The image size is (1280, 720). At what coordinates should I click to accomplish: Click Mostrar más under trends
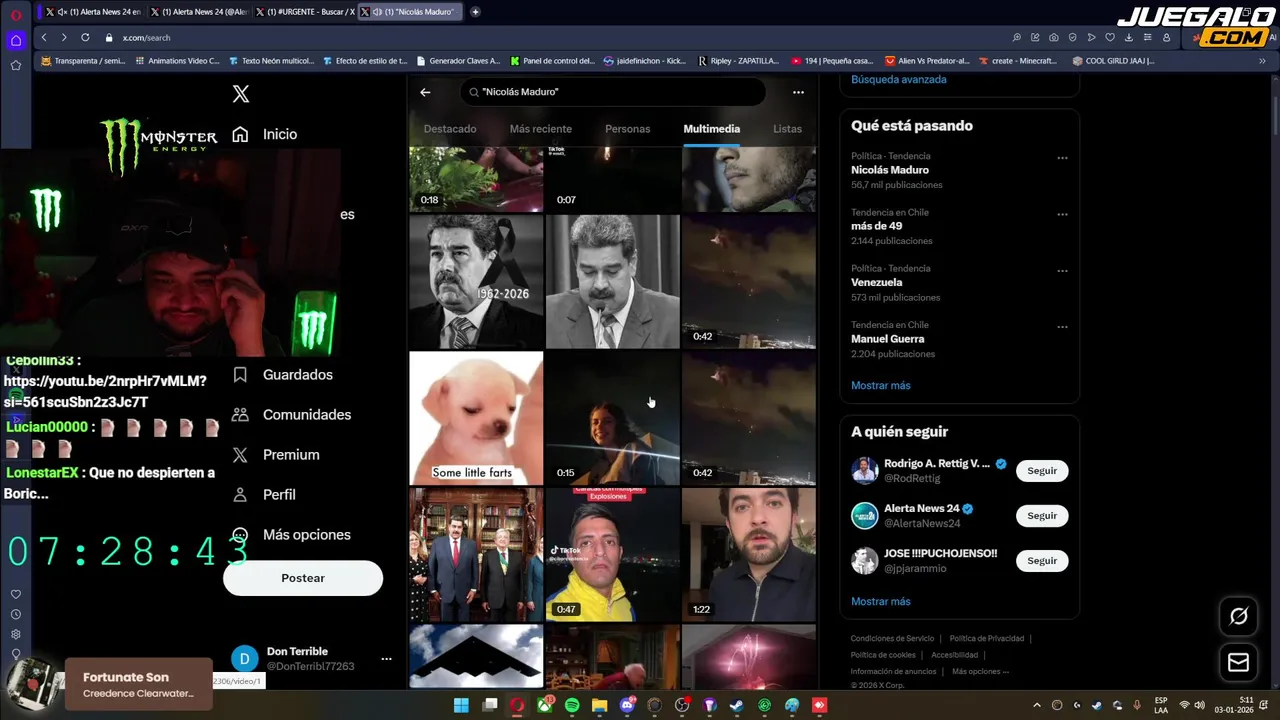point(880,385)
